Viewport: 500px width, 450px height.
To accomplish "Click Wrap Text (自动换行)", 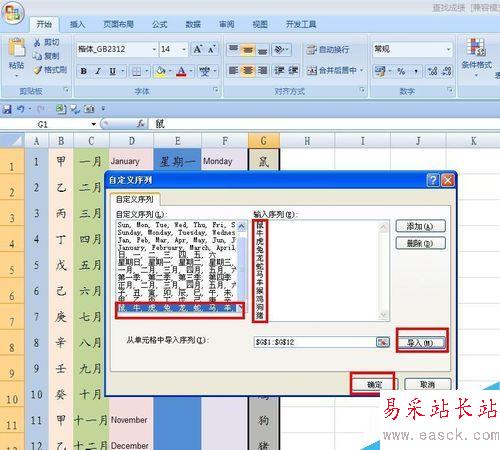I will click(x=328, y=50).
